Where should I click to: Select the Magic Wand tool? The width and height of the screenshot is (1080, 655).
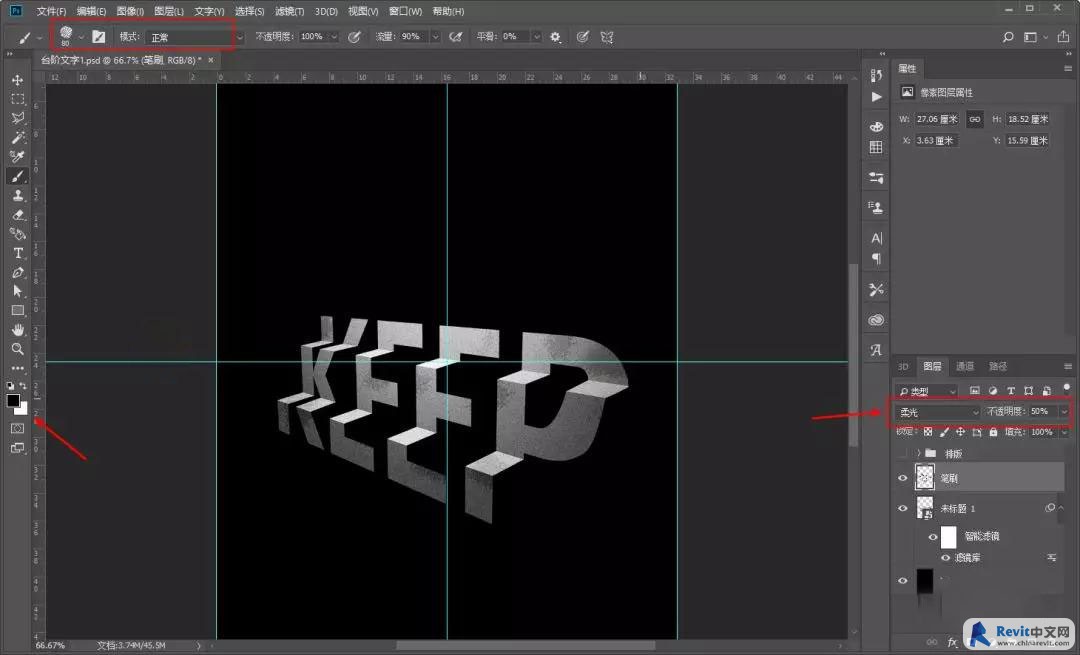(x=18, y=138)
